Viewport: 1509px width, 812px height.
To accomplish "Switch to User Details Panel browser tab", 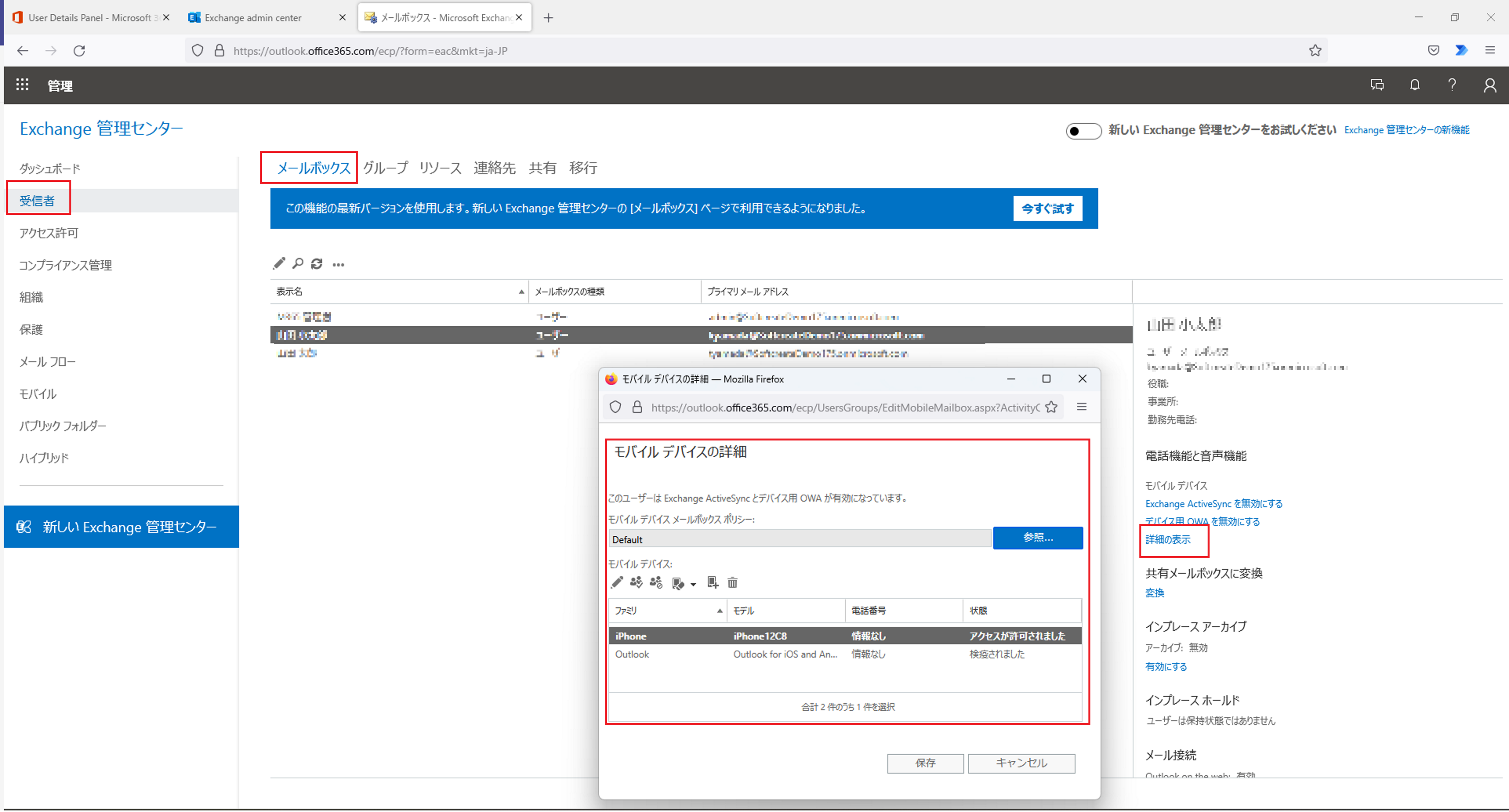I will pos(91,18).
